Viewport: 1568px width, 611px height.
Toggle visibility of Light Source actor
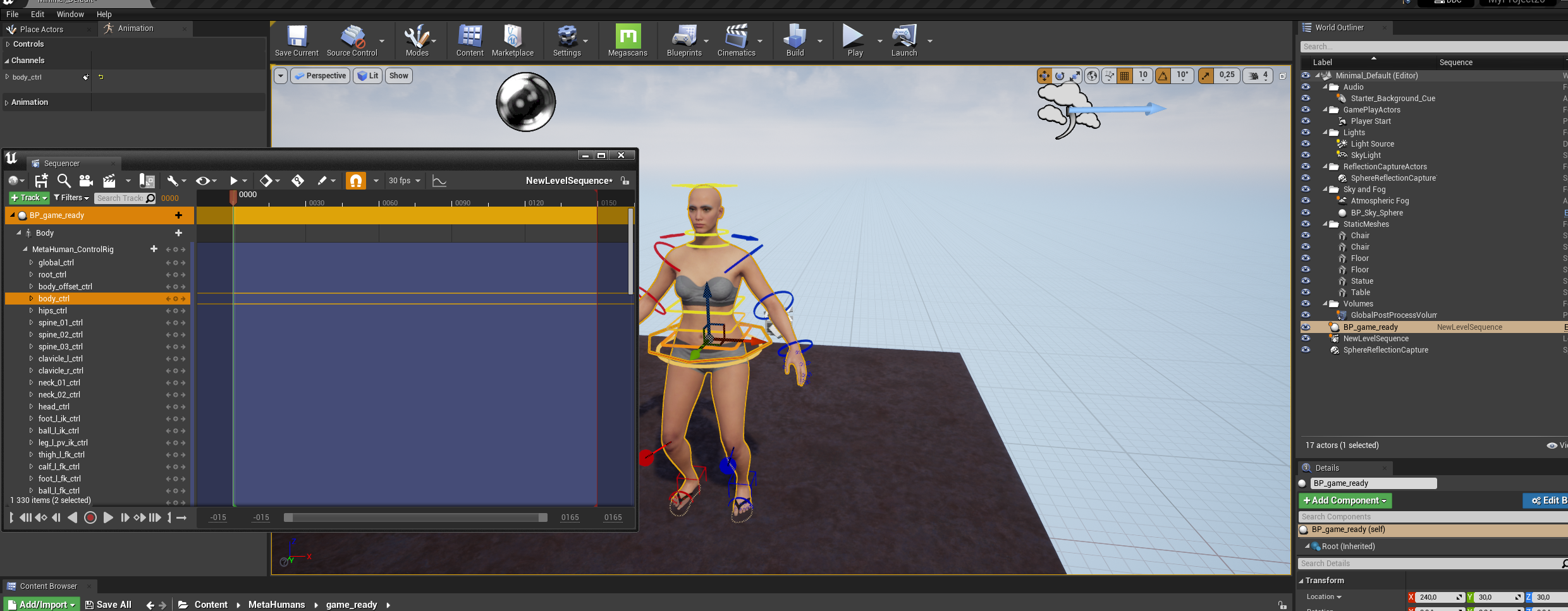(x=1306, y=144)
